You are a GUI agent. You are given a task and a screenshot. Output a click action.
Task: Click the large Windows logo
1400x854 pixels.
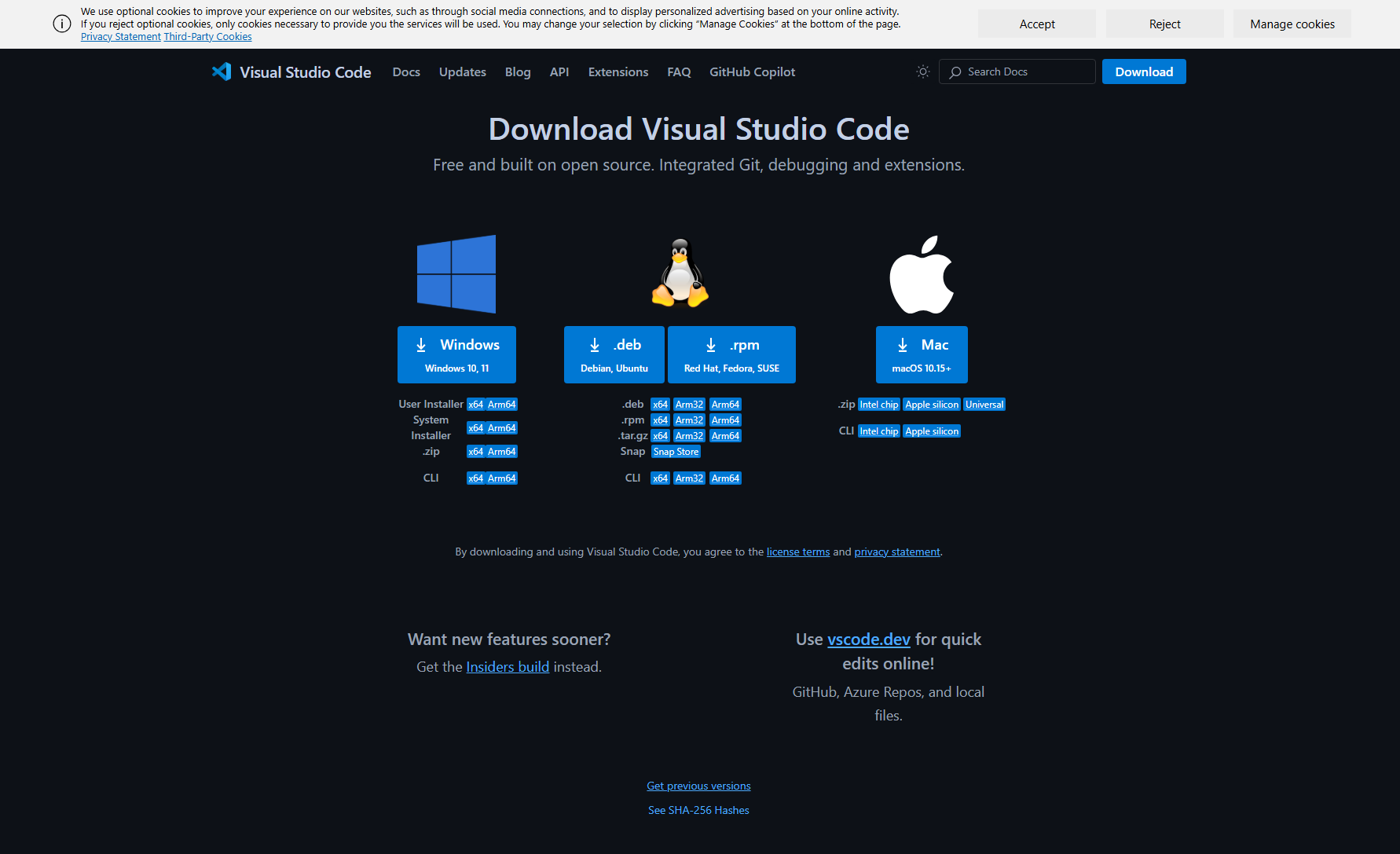456,274
